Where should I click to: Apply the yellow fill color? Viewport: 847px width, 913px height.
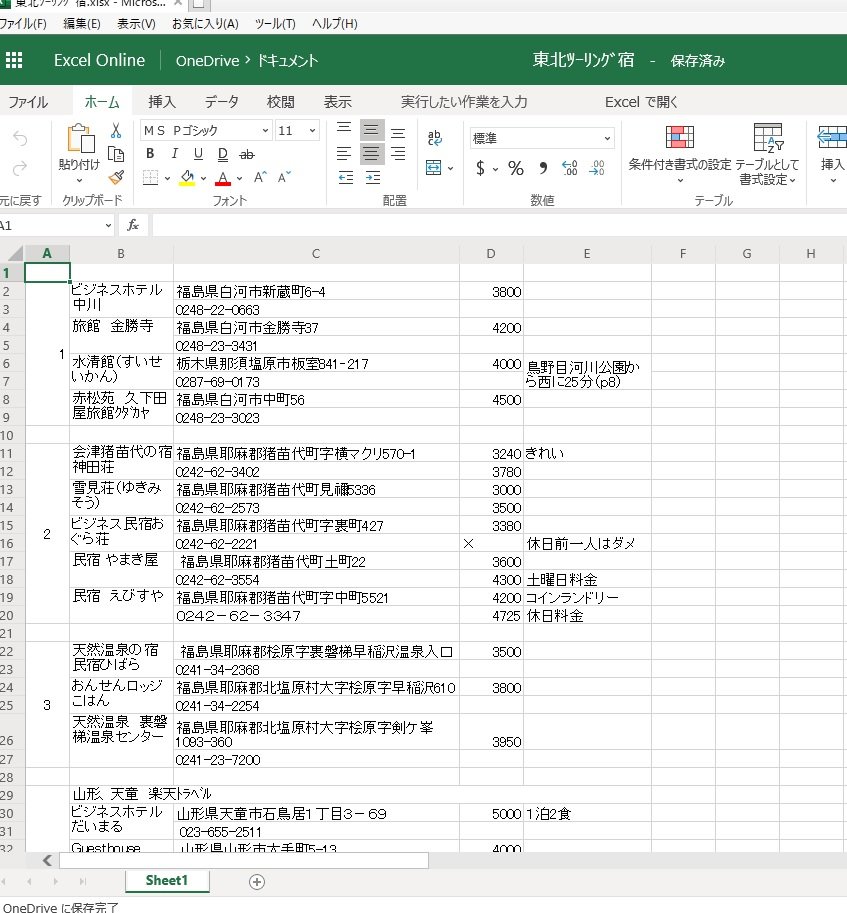tap(187, 178)
